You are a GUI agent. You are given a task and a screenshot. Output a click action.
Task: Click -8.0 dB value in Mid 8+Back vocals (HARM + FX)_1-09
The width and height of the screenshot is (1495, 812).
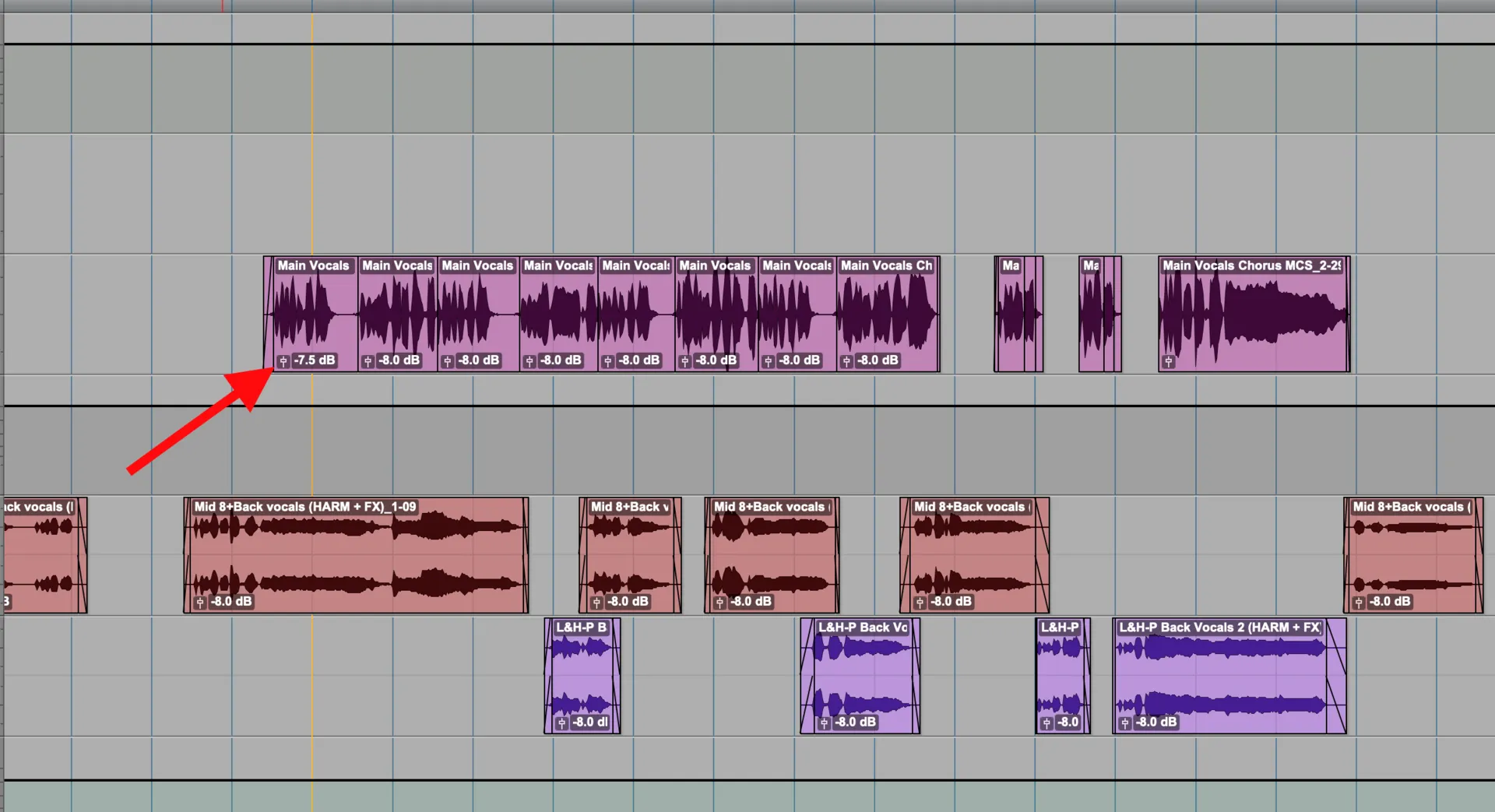tap(231, 601)
